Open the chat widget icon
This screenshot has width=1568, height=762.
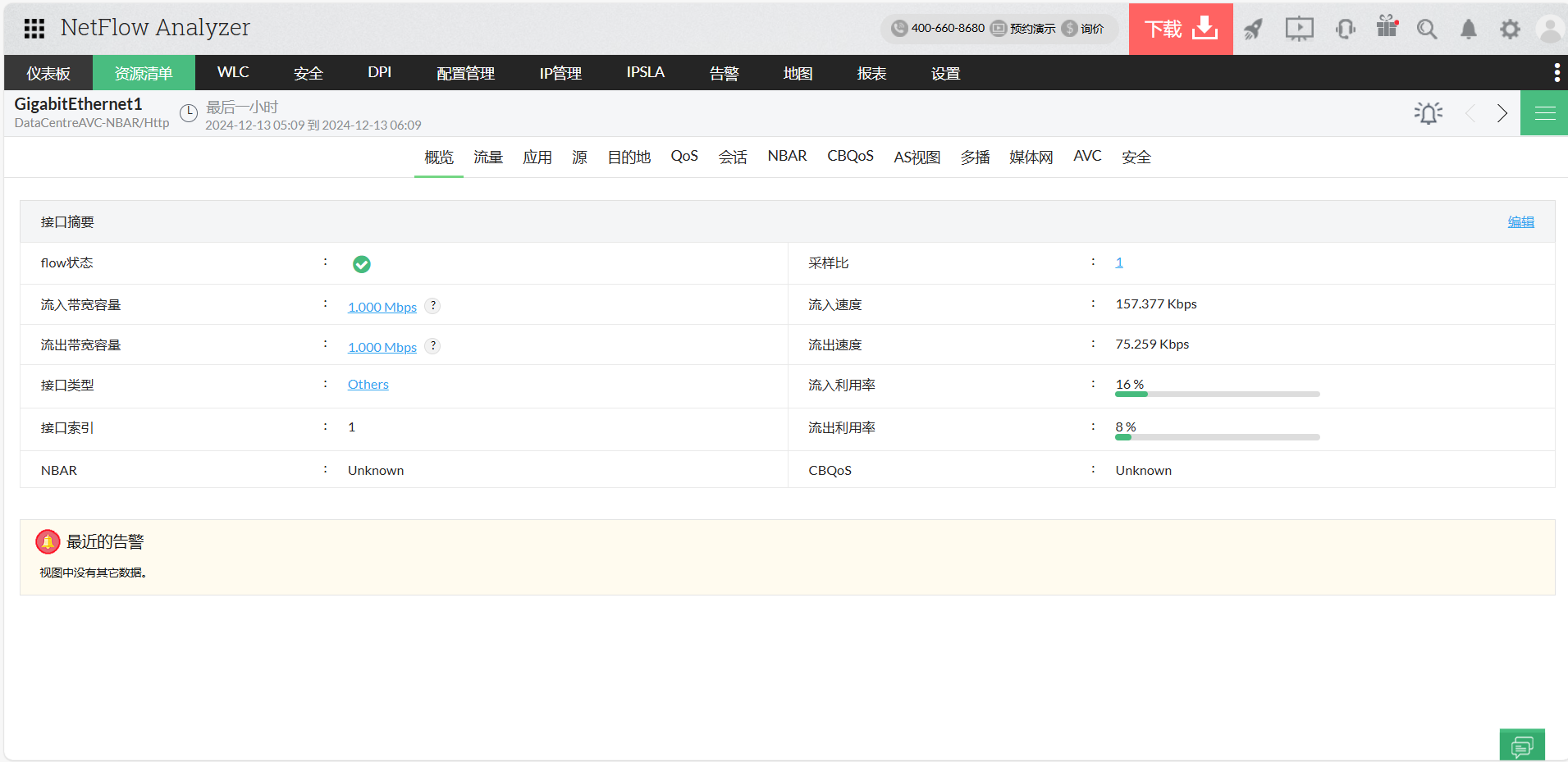[x=1522, y=746]
